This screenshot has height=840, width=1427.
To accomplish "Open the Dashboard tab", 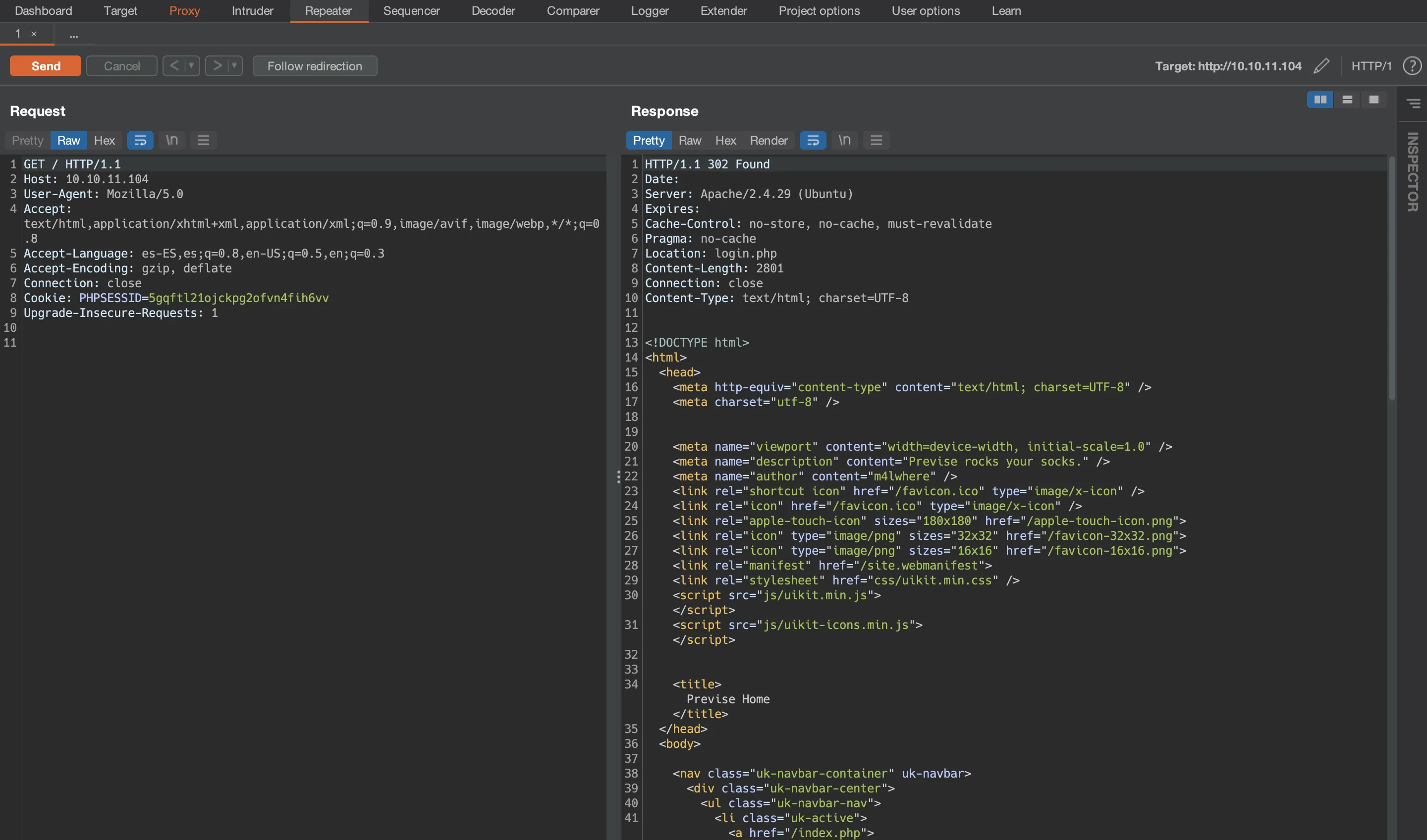I will 44,11.
